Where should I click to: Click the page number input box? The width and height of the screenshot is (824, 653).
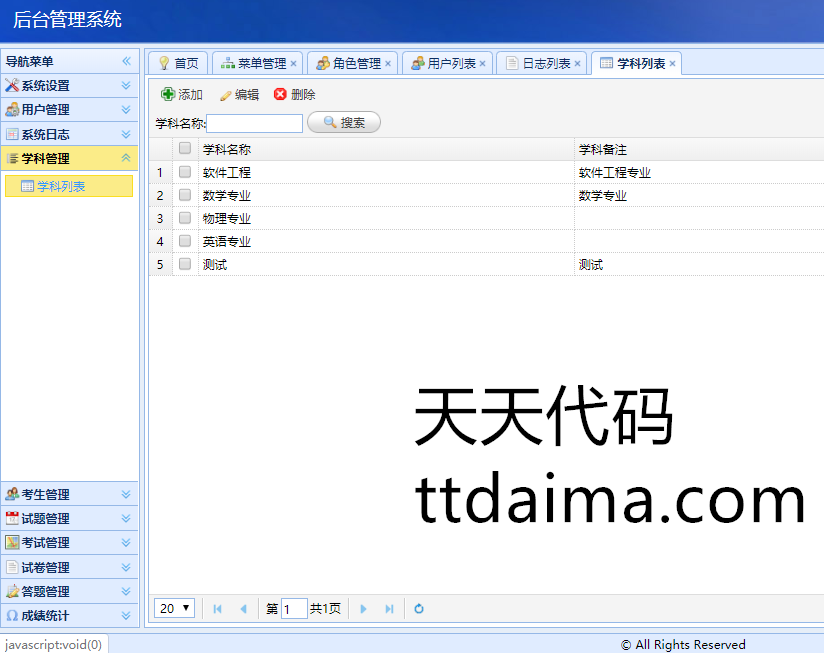pos(294,609)
